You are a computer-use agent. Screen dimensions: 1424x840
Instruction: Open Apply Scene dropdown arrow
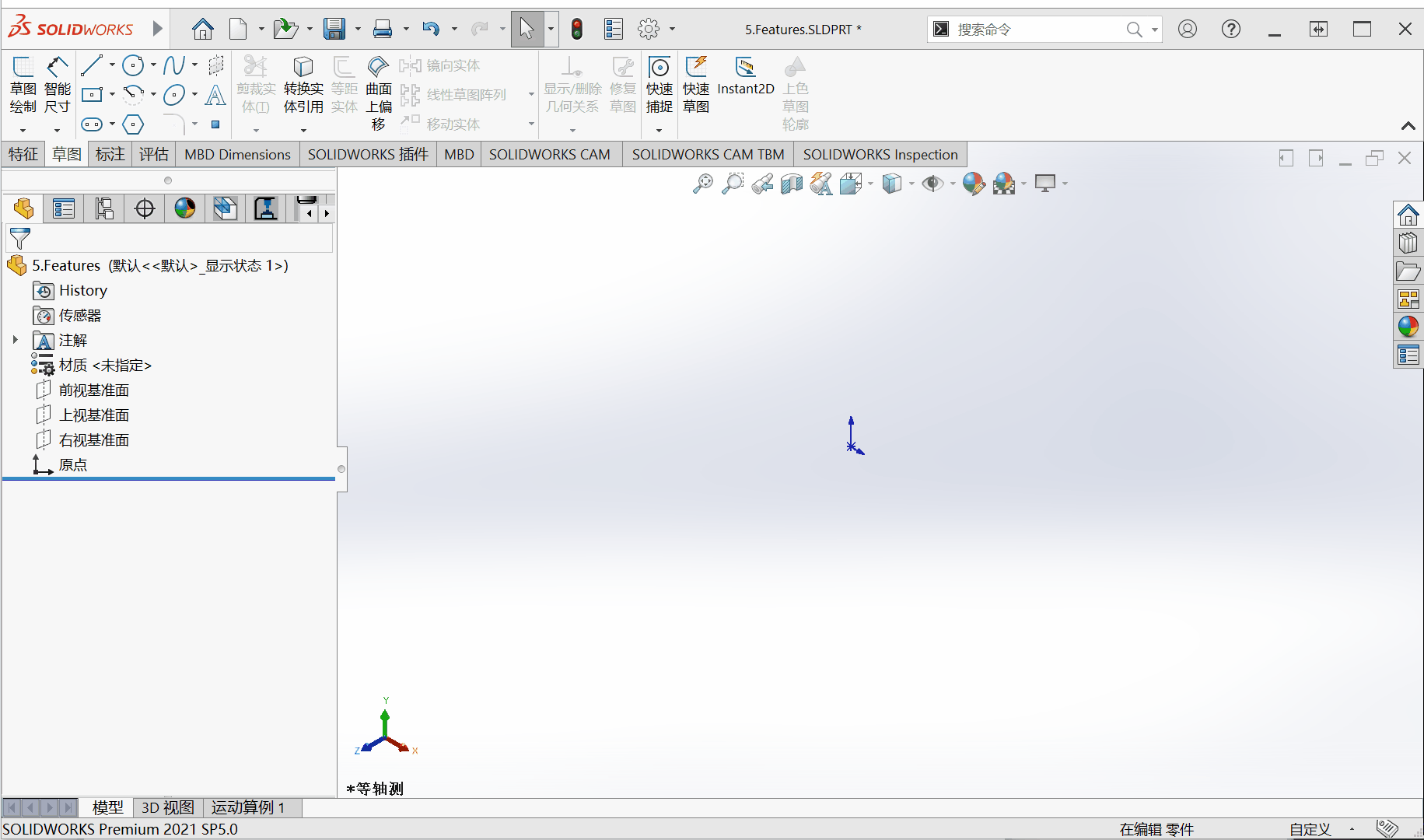[1023, 184]
